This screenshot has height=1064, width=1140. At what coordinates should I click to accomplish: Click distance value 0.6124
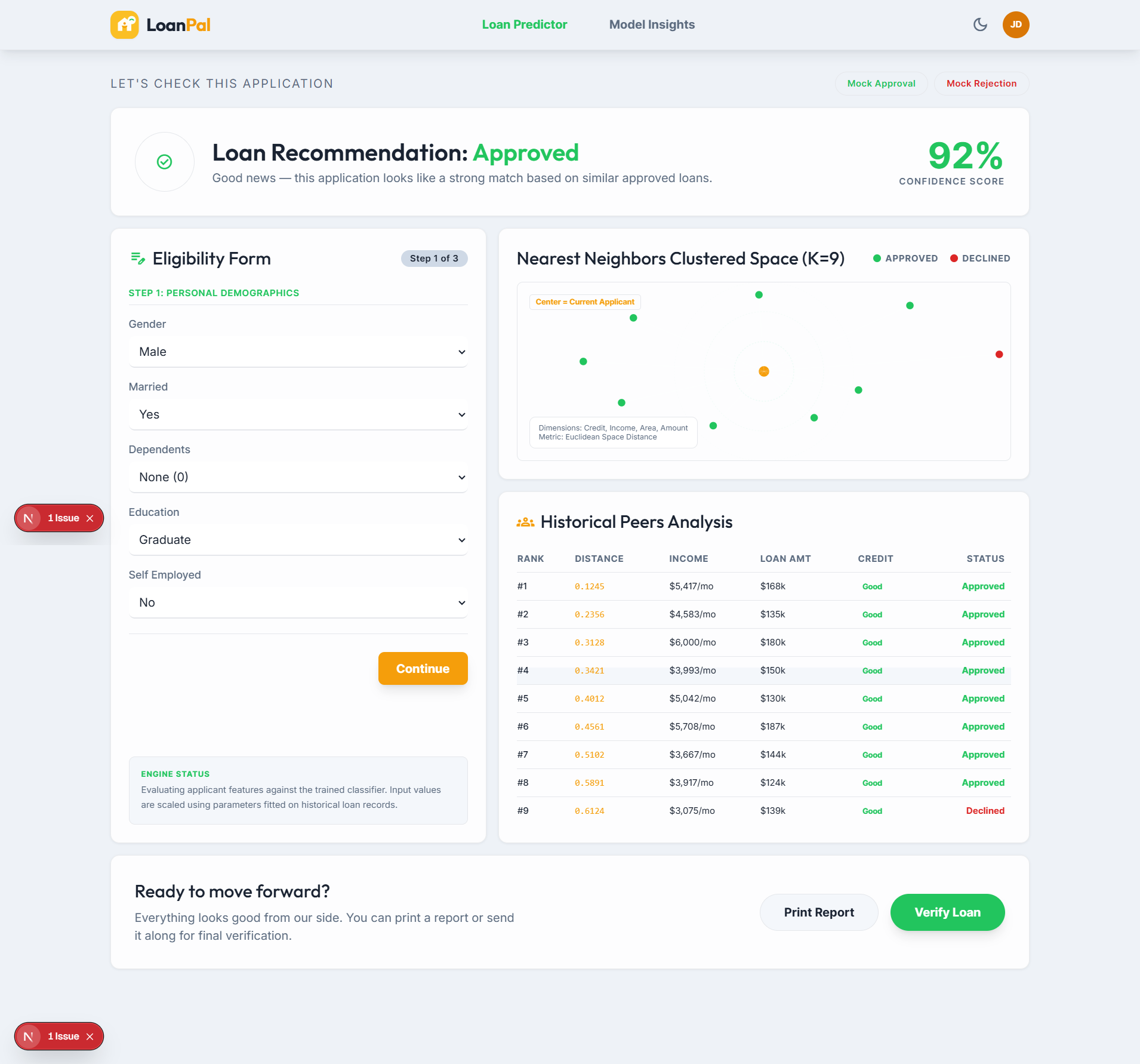point(590,811)
